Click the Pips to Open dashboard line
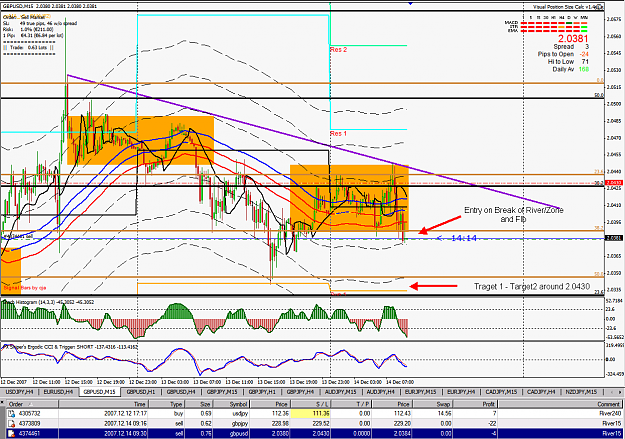625x439 pixels. [563, 54]
